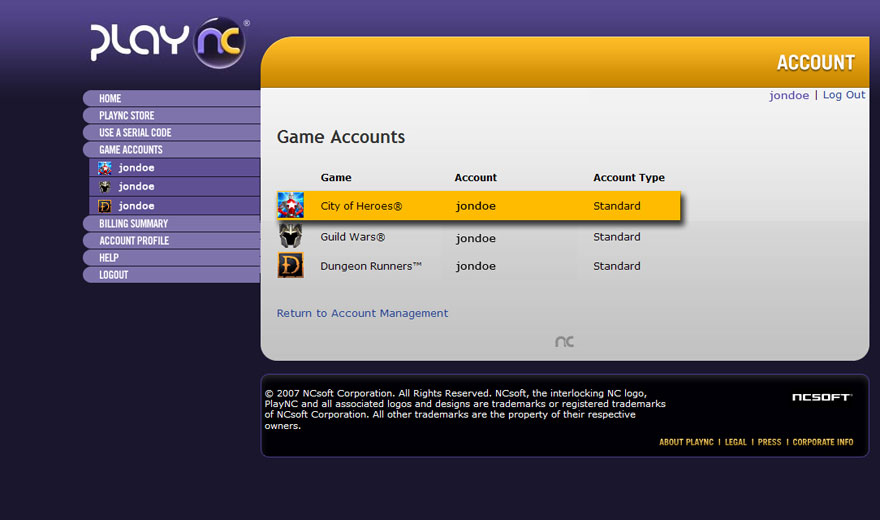Click the NCsoft logo in footer
The height and width of the screenshot is (520, 880).
click(x=822, y=397)
